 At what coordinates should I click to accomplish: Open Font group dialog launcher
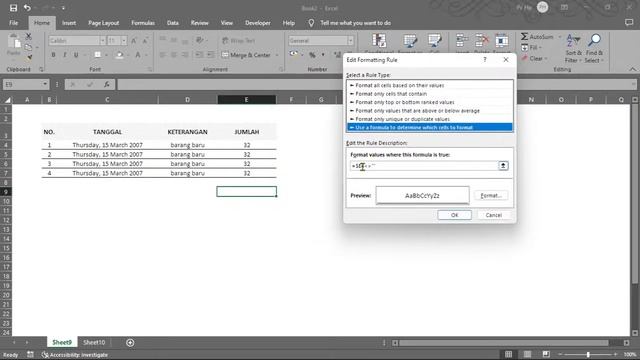[150, 70]
